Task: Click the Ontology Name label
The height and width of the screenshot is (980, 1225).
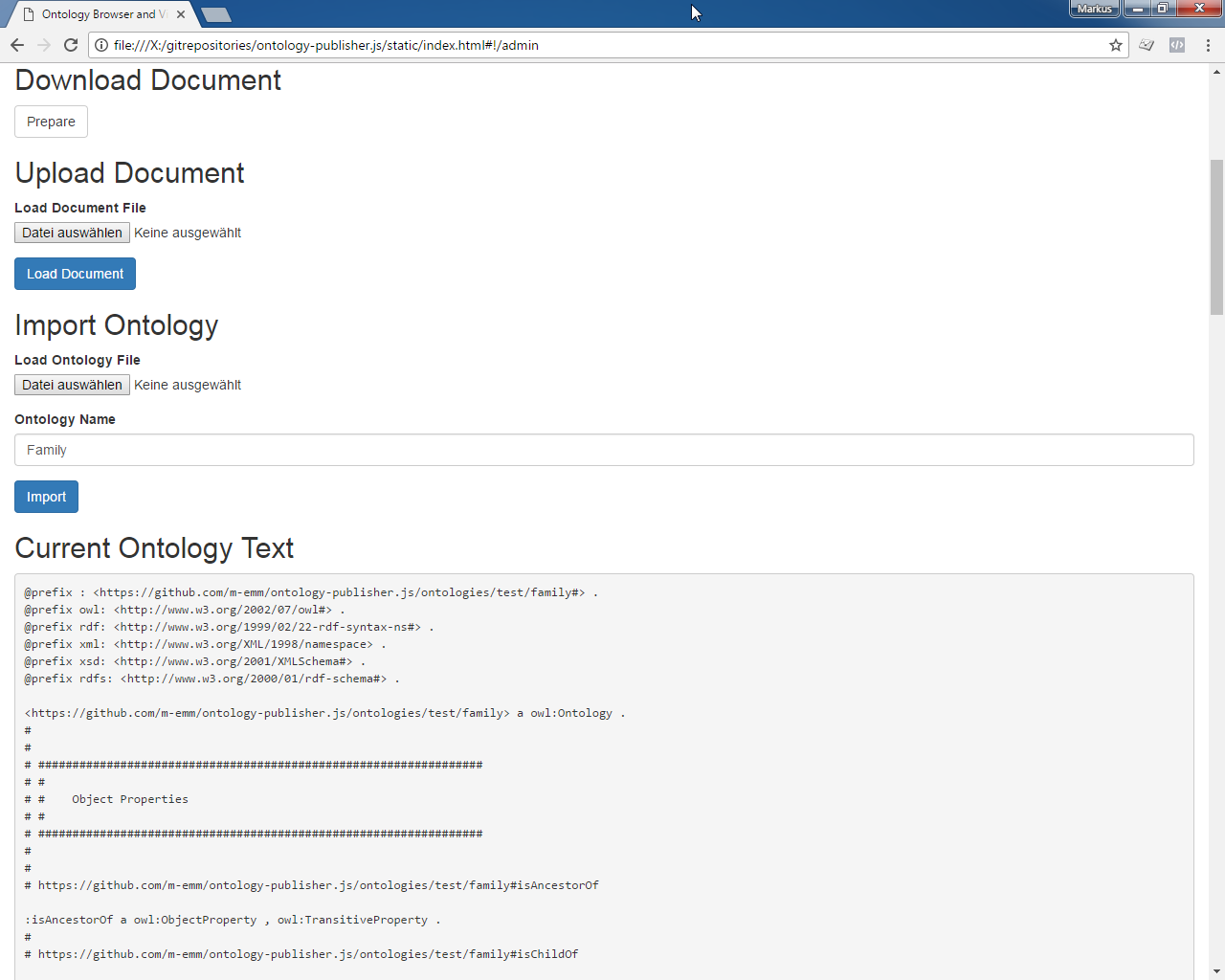Action: (x=65, y=419)
